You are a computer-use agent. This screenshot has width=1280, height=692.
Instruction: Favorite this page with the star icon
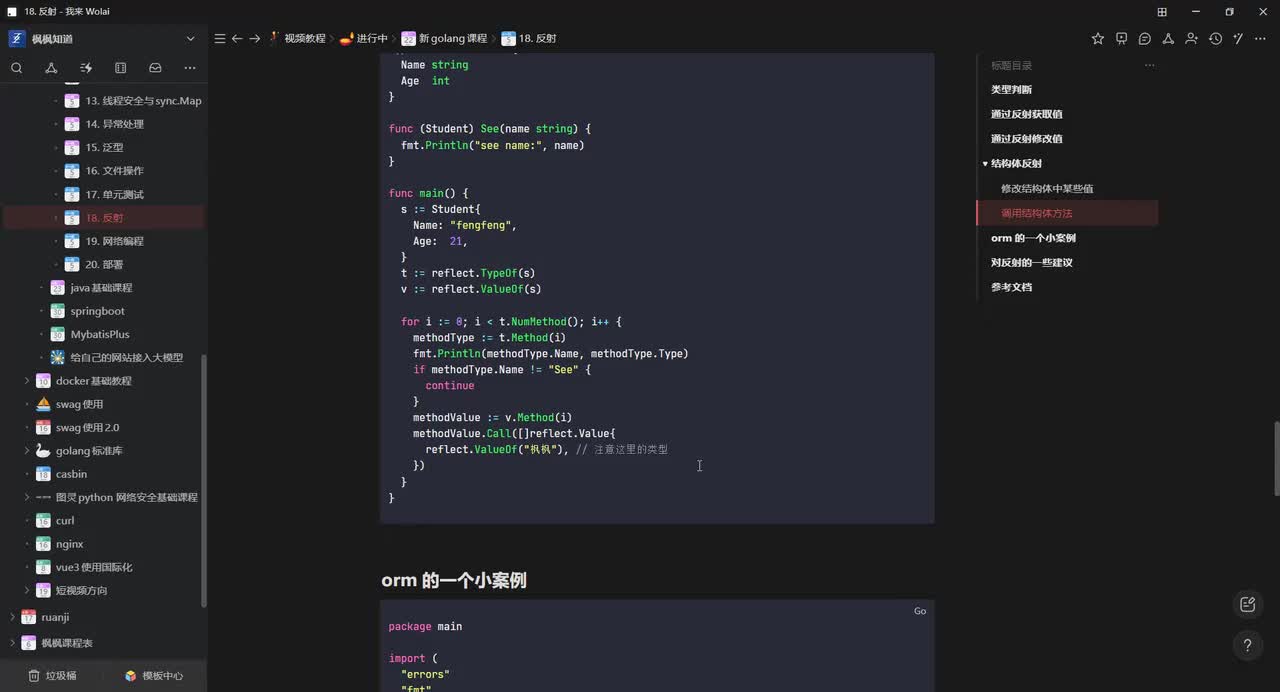point(1098,38)
